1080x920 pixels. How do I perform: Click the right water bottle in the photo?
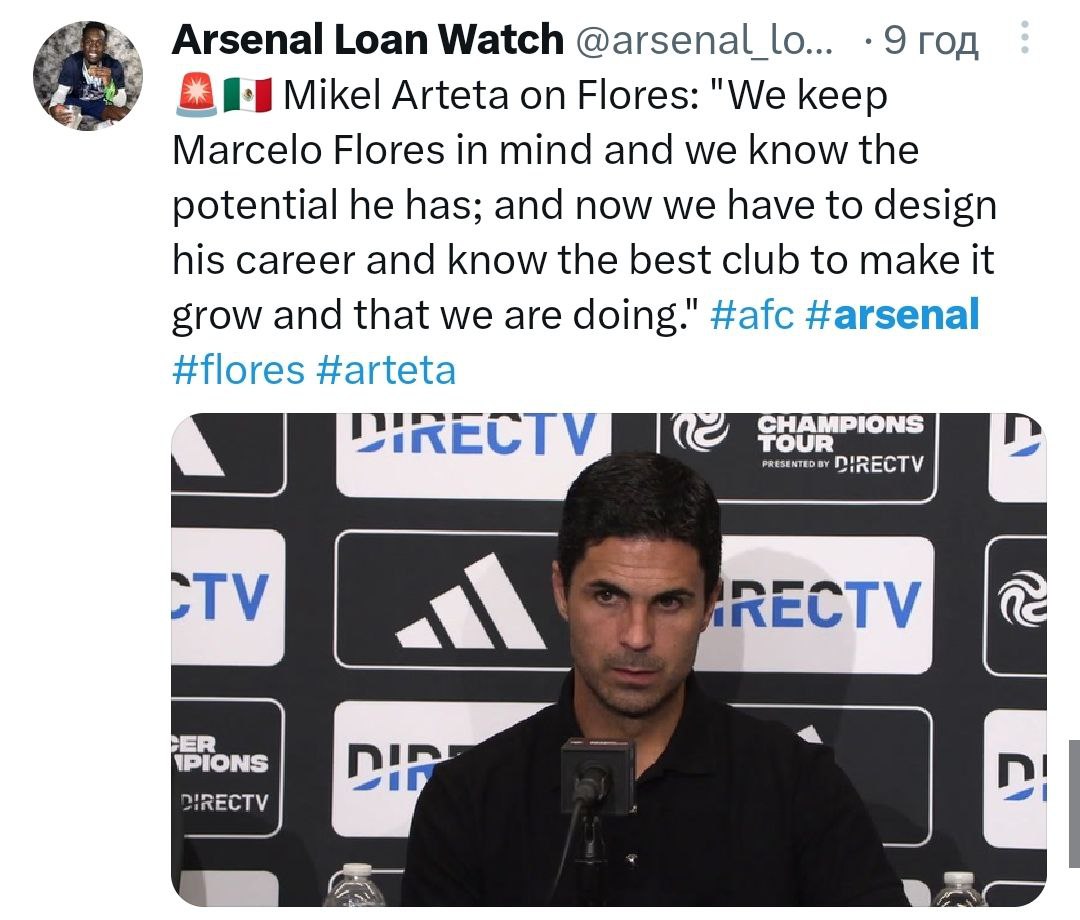[958, 890]
